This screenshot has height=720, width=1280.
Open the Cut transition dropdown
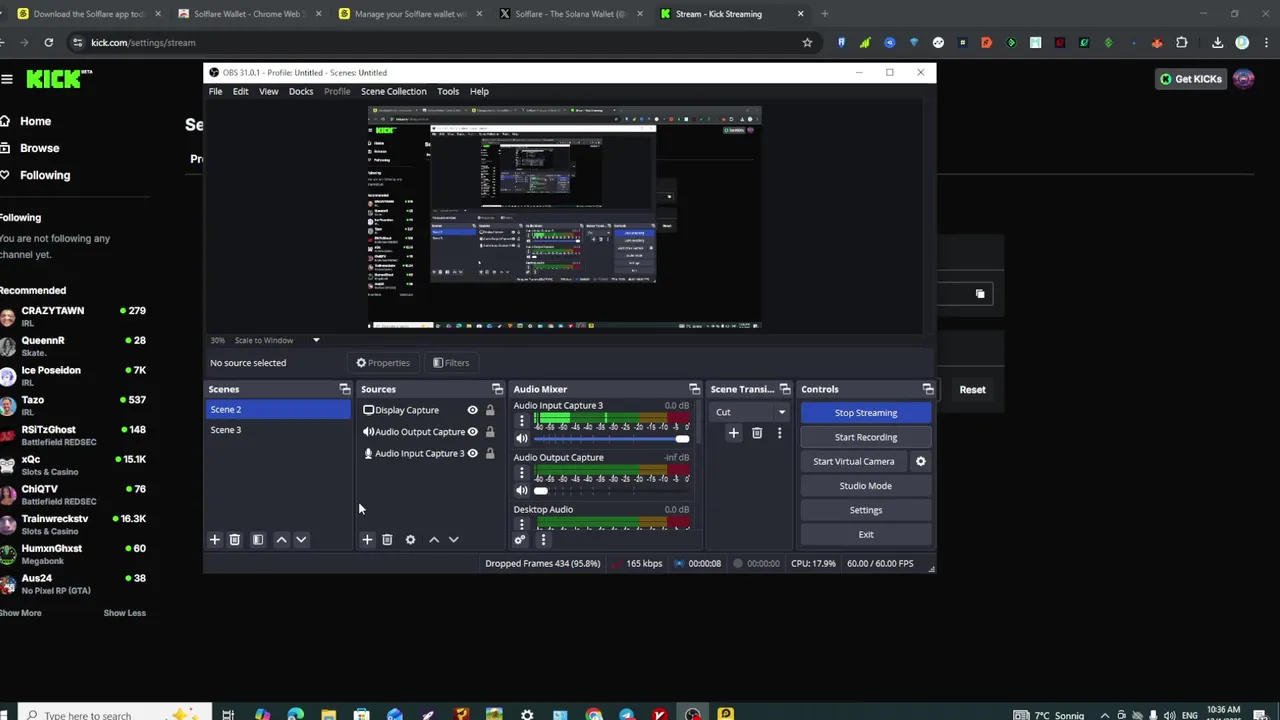point(750,412)
